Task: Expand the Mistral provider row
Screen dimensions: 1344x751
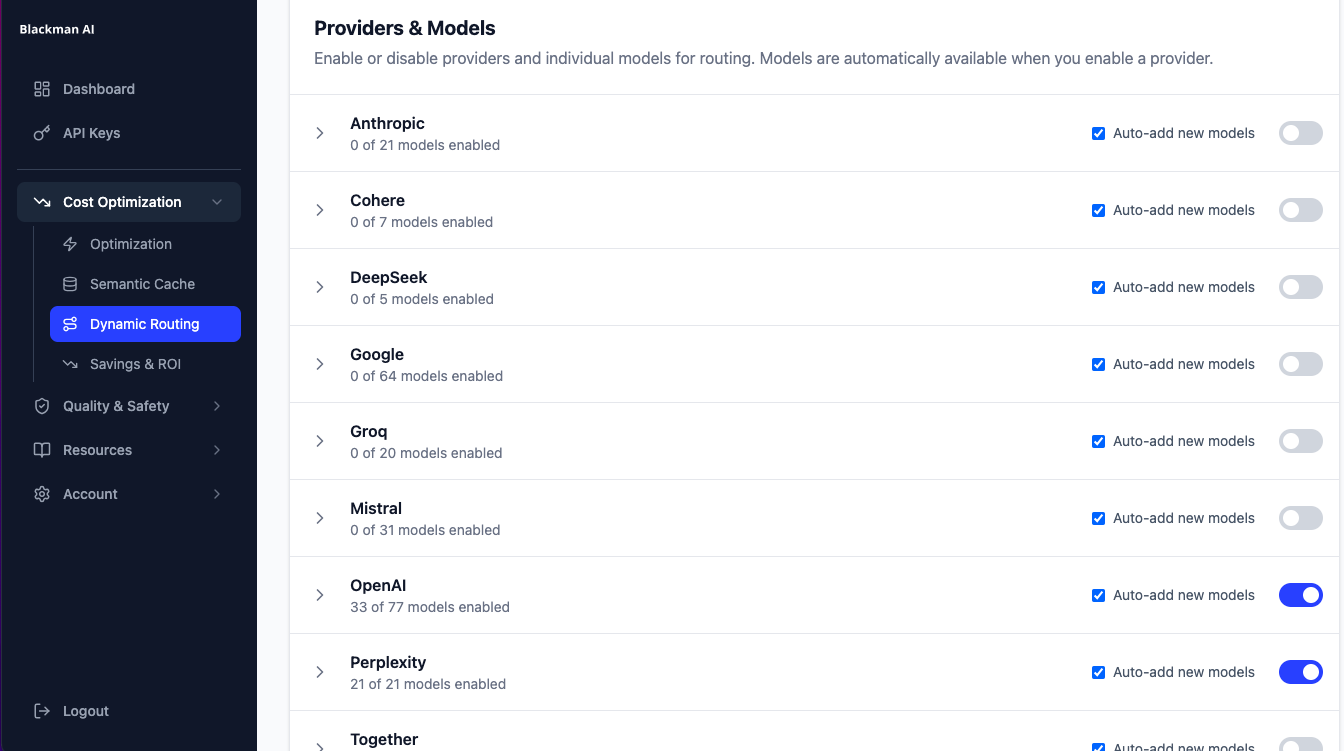Action: tap(320, 518)
